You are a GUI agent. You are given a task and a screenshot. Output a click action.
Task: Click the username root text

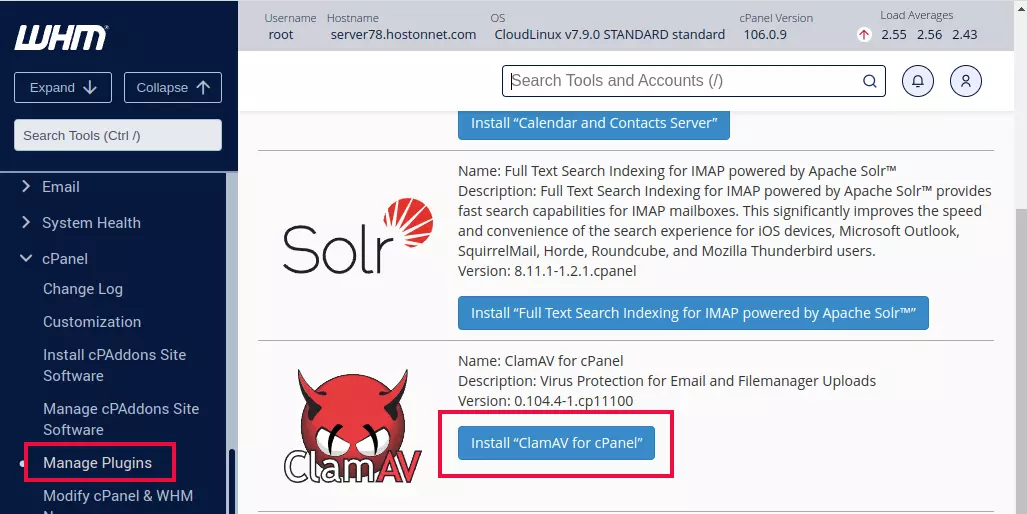281,35
